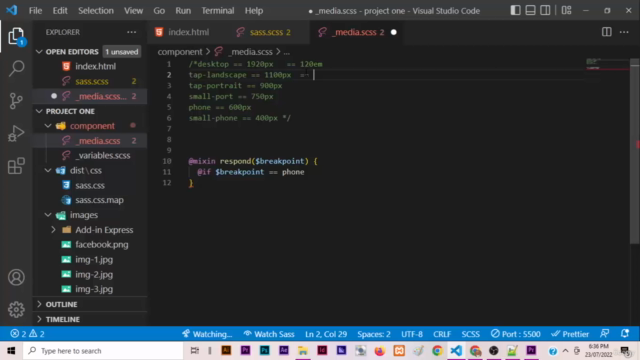
Task: Click the Watch Sass status bar button
Action: (x=269, y=334)
